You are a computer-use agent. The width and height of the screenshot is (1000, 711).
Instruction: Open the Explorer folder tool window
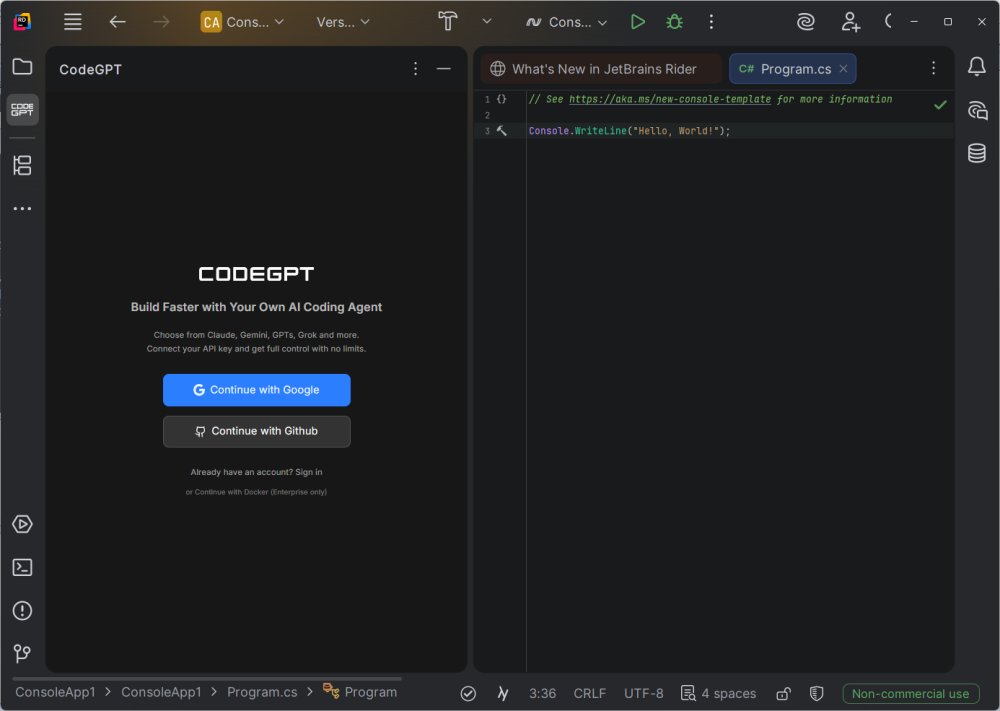click(22, 67)
